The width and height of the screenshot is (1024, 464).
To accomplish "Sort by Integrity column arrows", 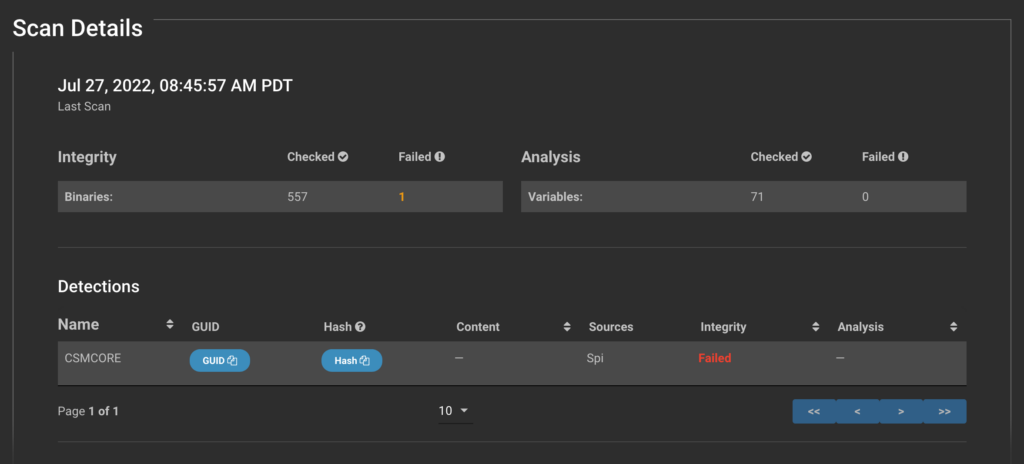I will coord(816,327).
